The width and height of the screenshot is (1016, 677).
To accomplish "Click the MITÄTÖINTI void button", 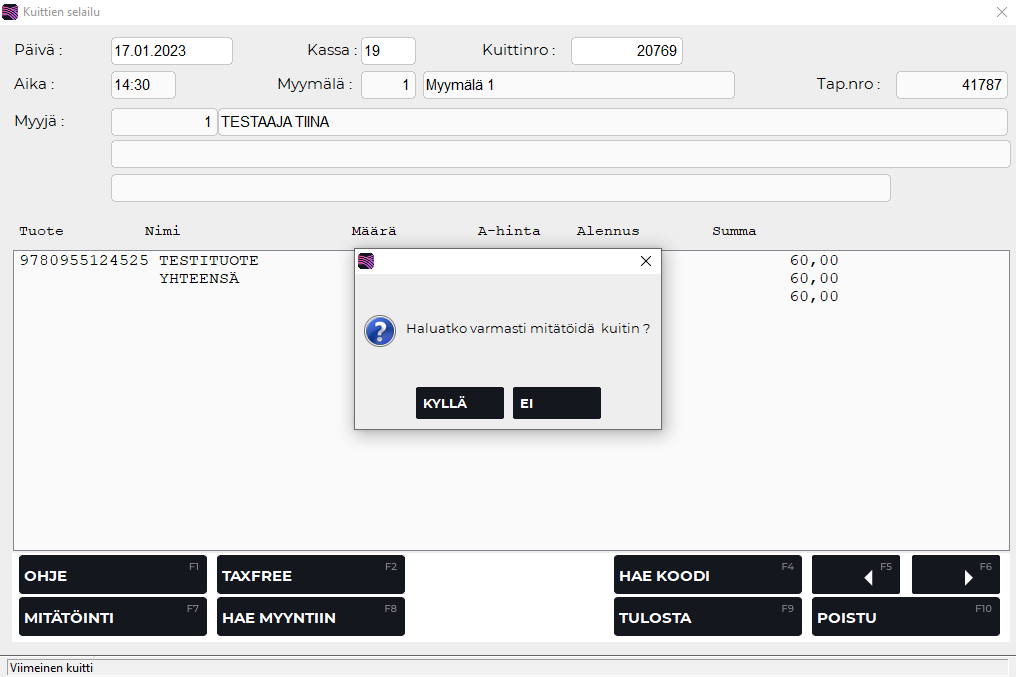I will (112, 617).
